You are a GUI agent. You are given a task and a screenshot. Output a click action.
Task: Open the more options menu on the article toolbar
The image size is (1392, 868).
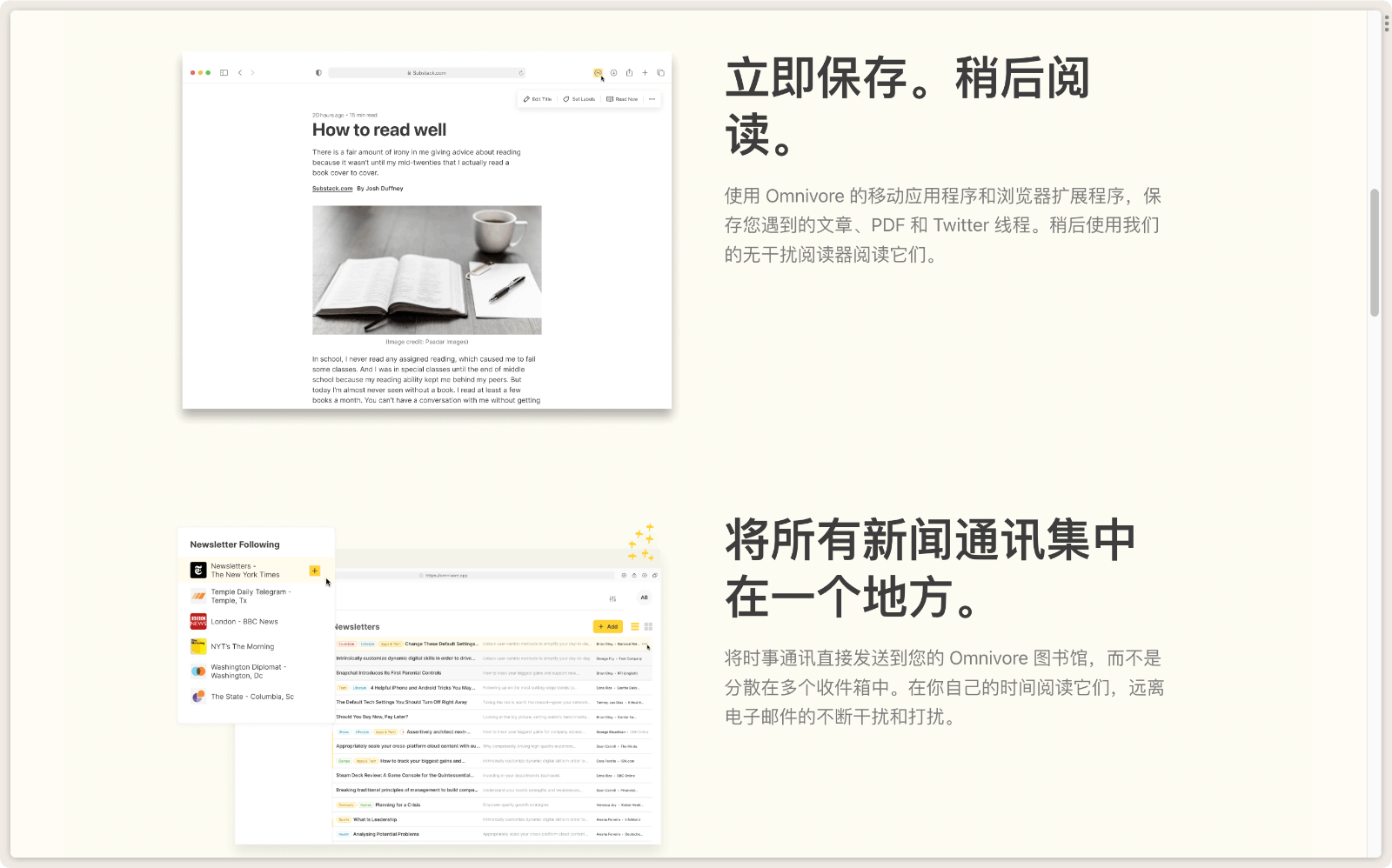click(652, 99)
